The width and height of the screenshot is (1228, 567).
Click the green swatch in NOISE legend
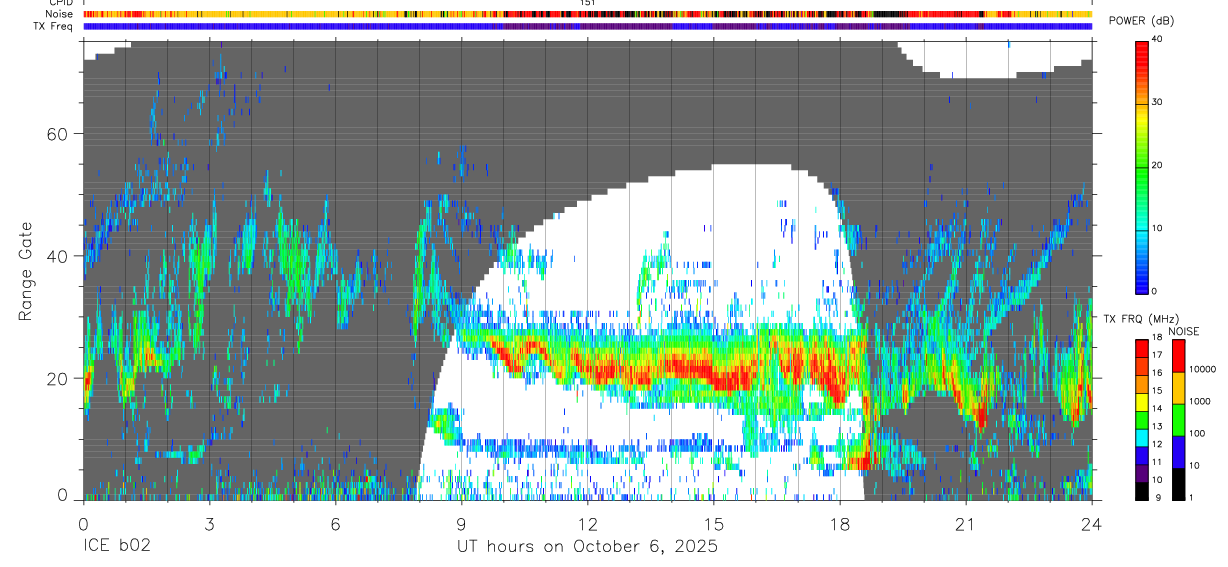[1179, 420]
